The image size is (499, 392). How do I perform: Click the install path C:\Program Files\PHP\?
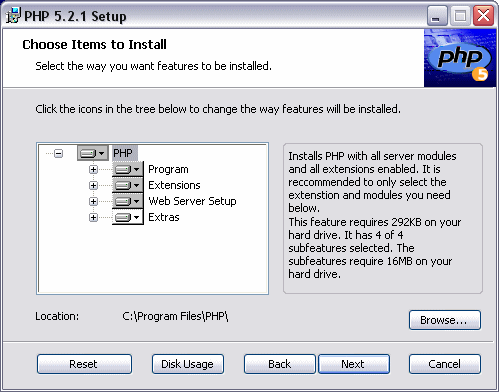click(175, 316)
